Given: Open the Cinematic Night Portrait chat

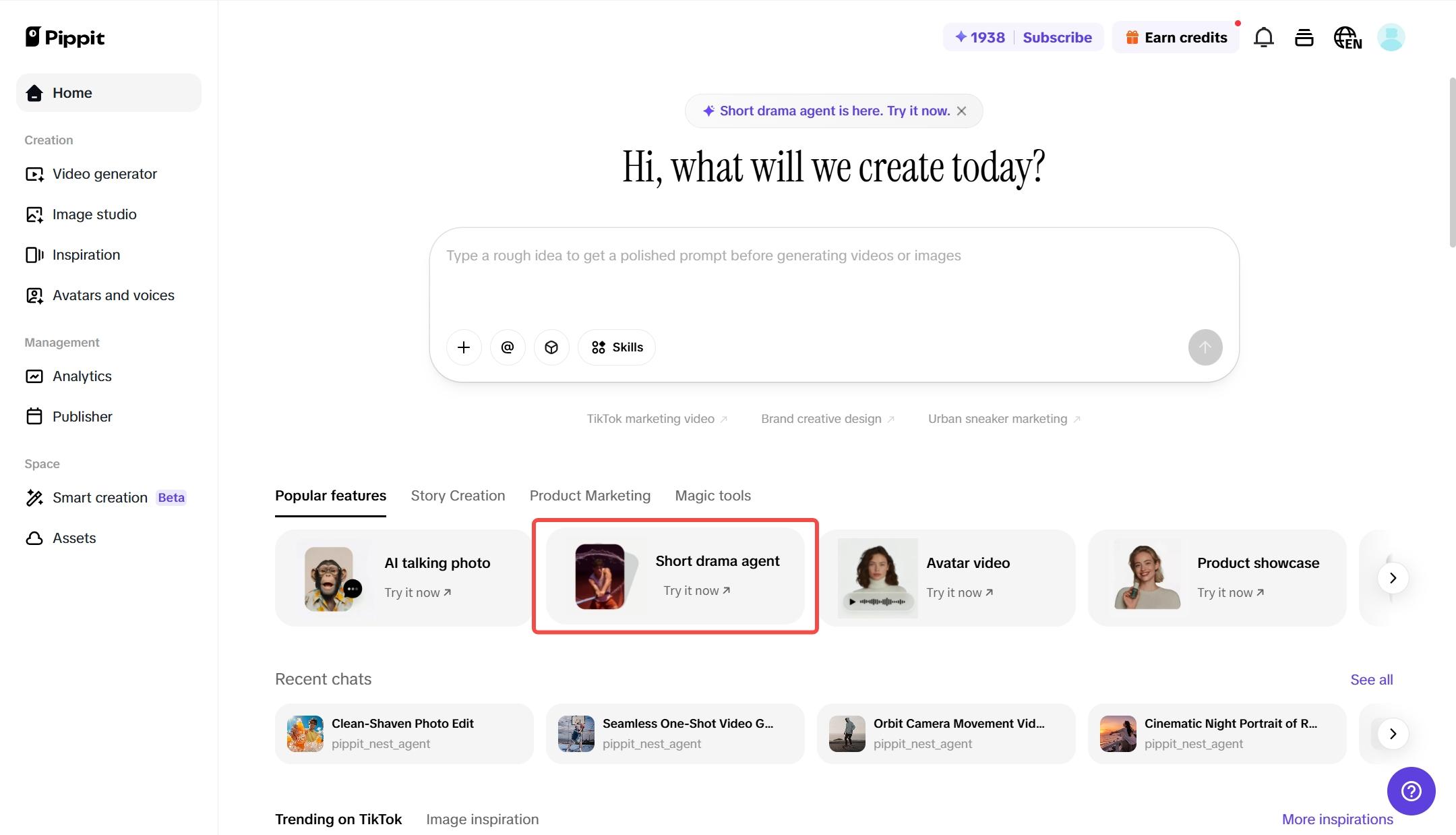Looking at the screenshot, I should 1217,734.
